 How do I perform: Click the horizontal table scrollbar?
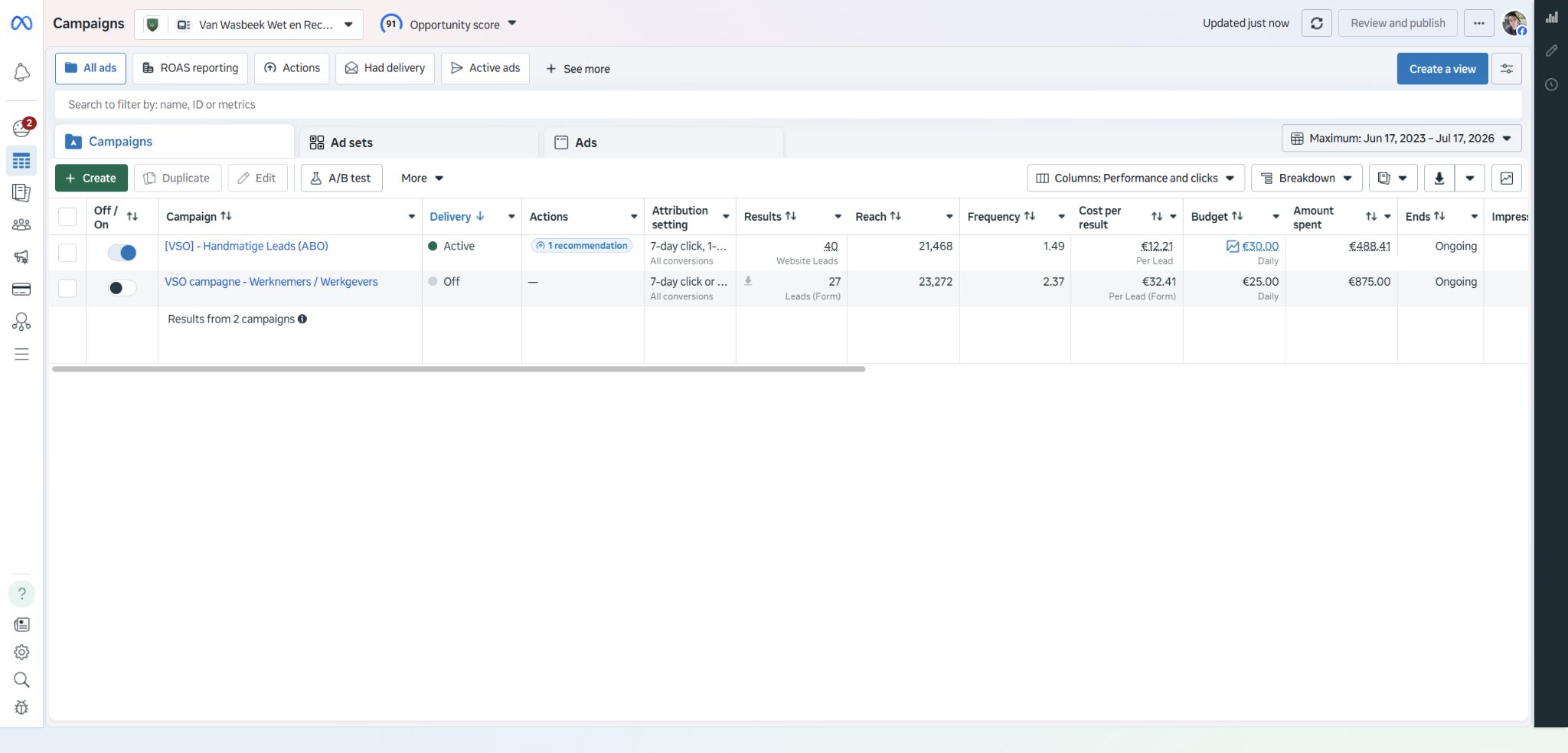point(459,369)
